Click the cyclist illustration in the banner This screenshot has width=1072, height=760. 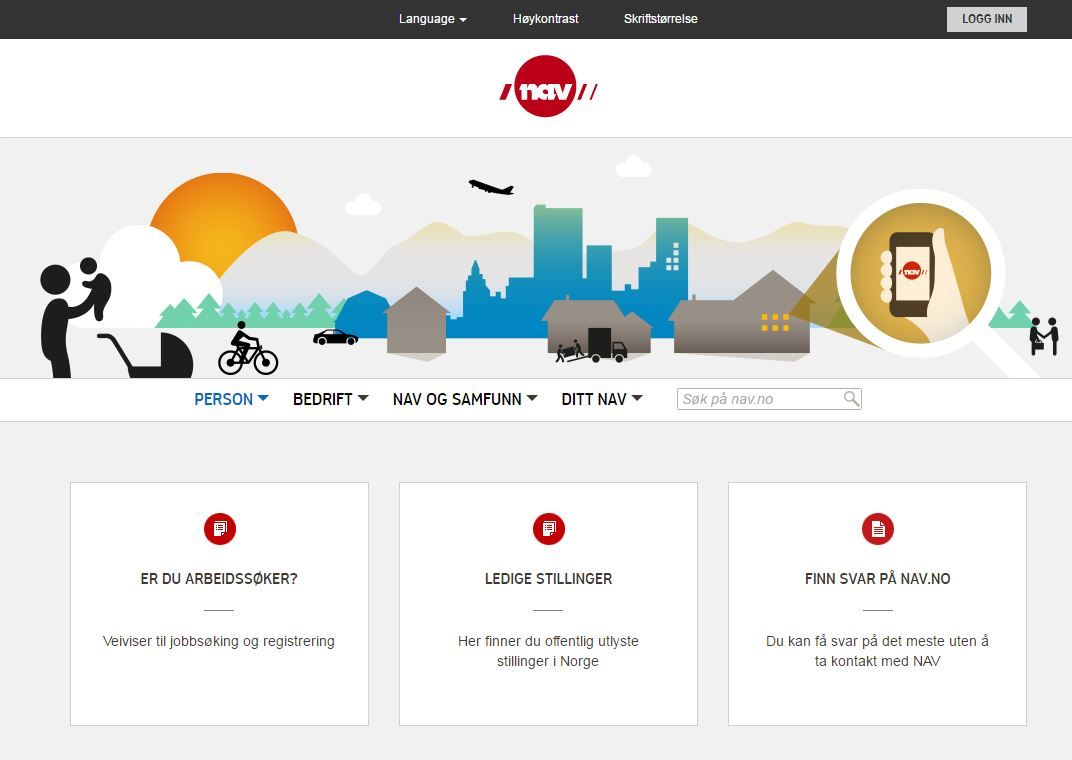coord(246,350)
